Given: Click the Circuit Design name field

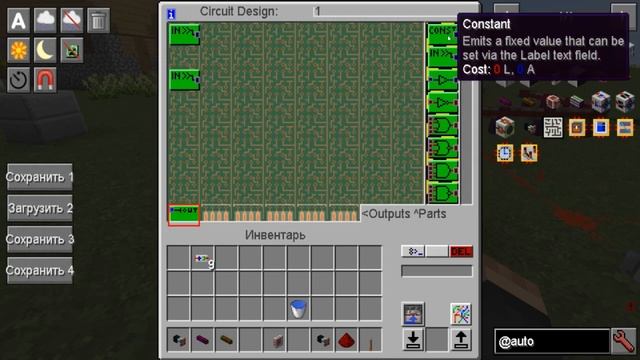Looking at the screenshot, I should tap(386, 11).
